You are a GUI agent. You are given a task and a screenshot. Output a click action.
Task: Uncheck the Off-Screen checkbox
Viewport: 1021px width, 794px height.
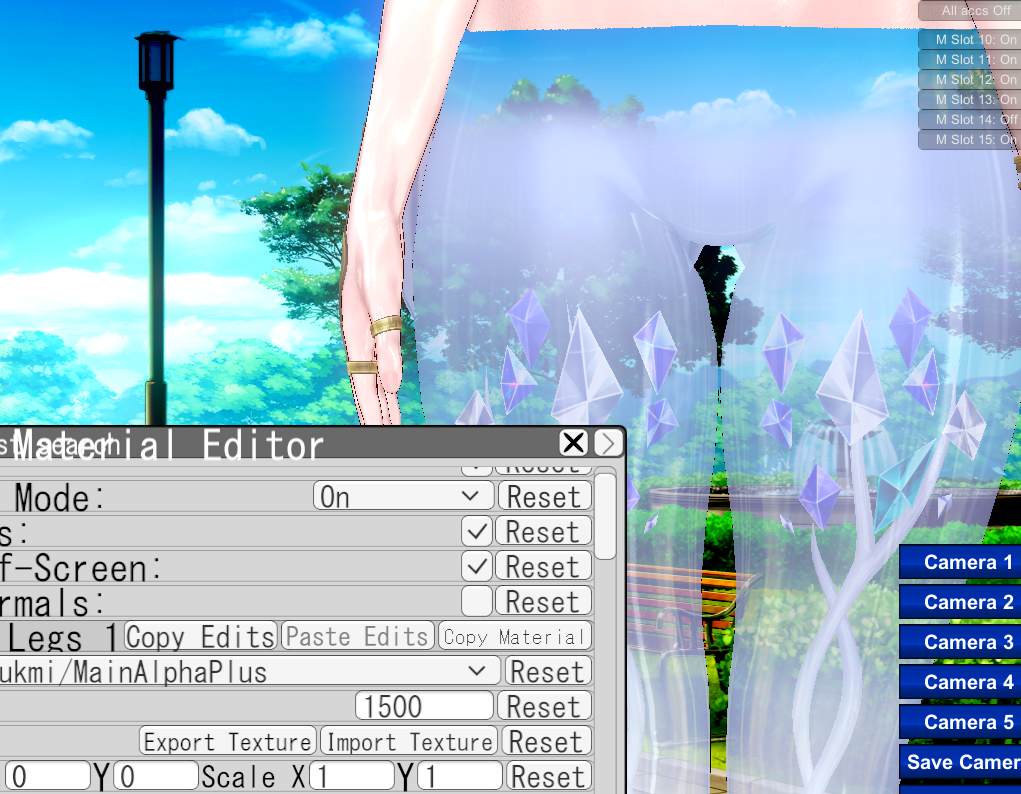coord(478,567)
